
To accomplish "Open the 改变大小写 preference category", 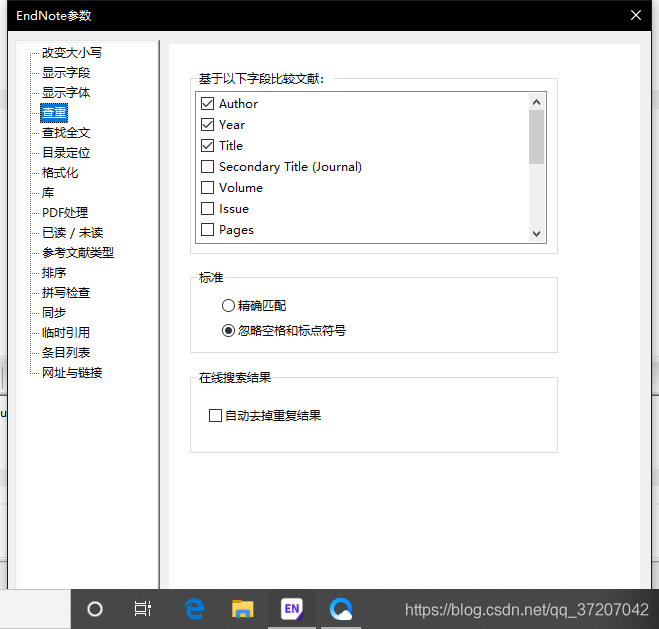I will point(71,53).
